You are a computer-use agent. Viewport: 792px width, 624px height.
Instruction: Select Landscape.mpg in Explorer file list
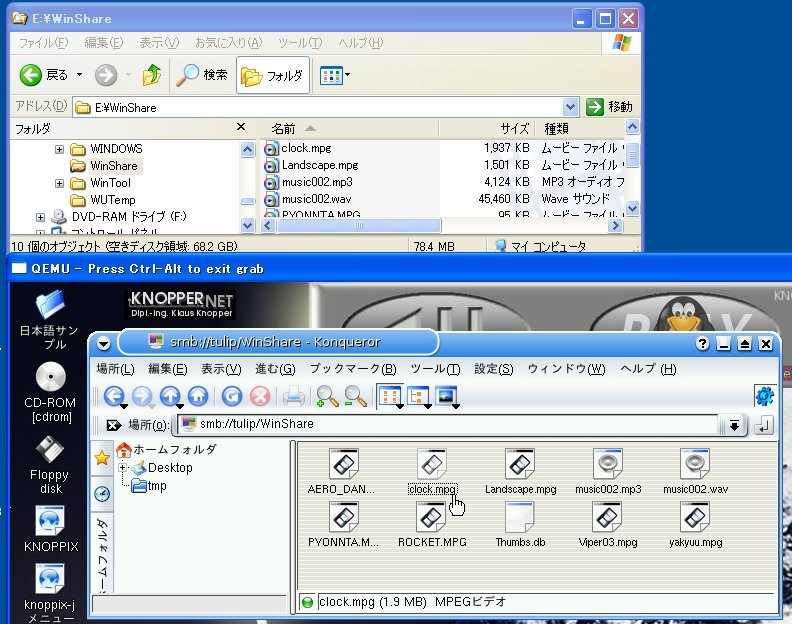coord(320,165)
